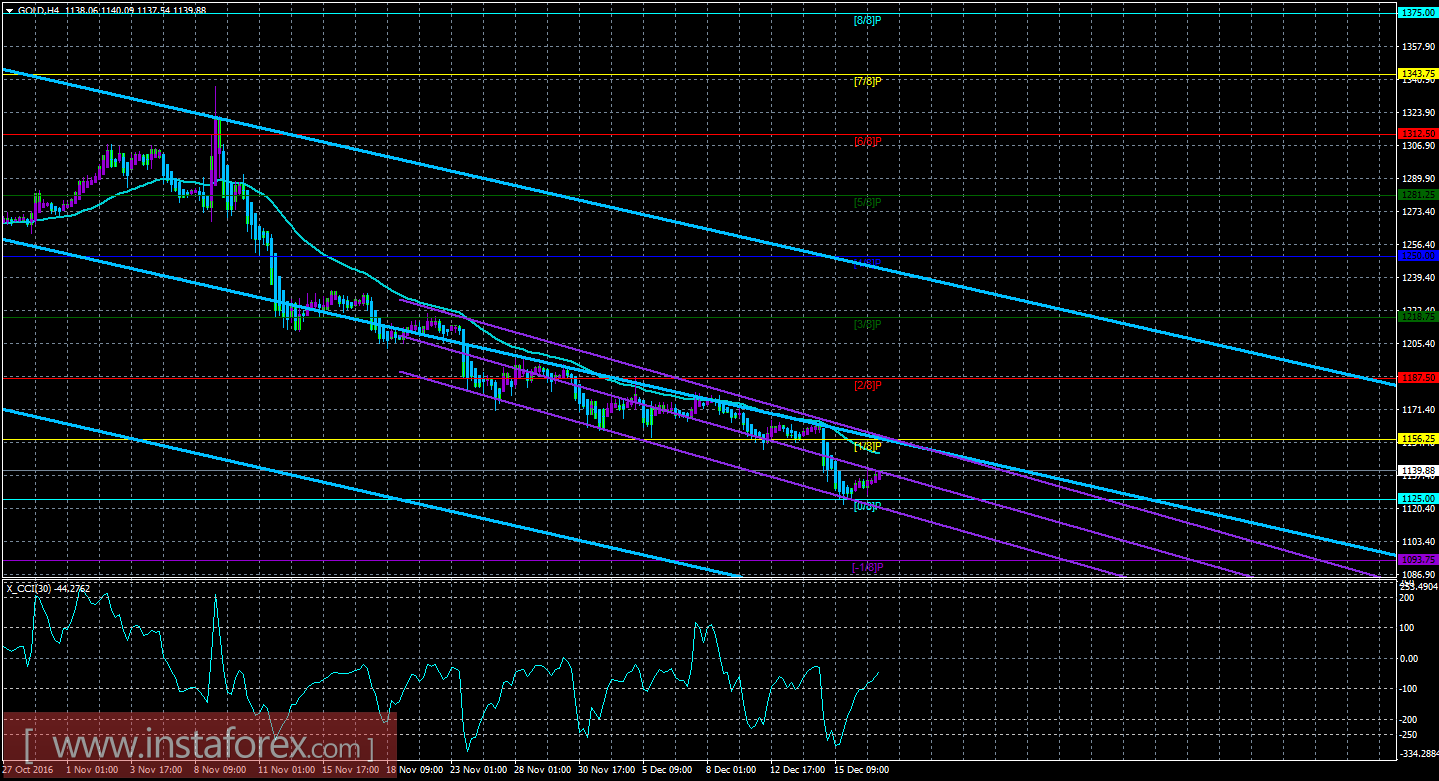Select the cyan 1125.00 price tag
The width and height of the screenshot is (1439, 781).
click(x=1418, y=499)
